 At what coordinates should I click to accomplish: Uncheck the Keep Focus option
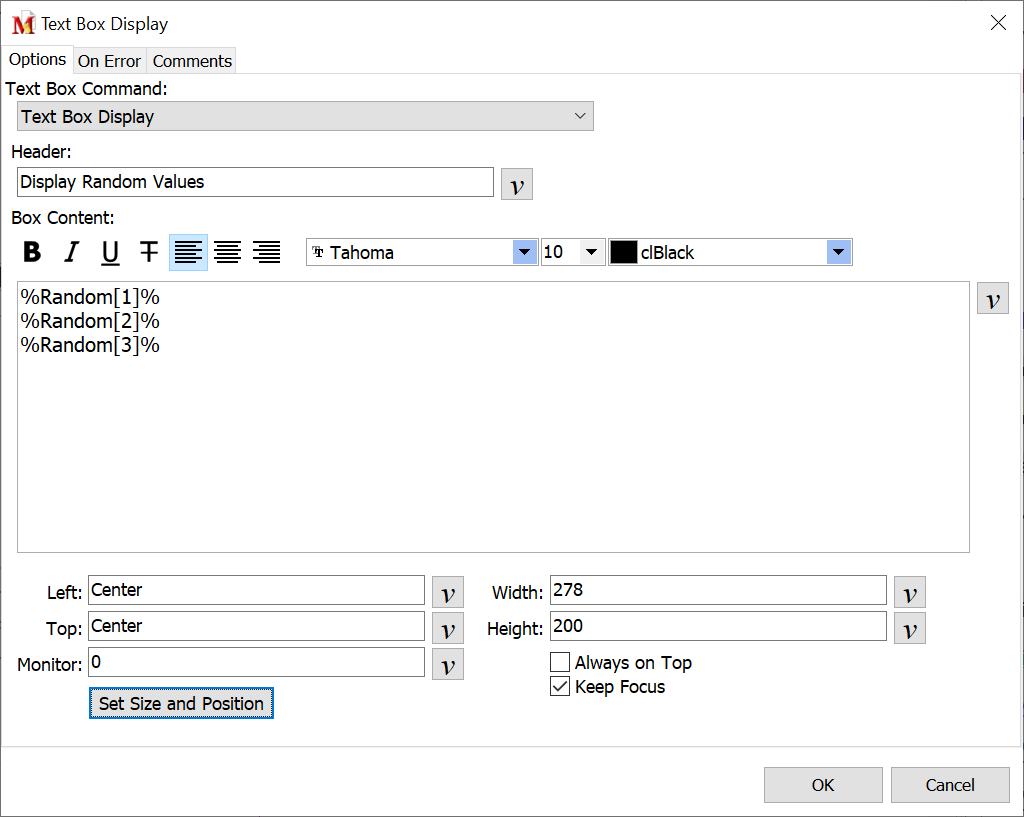click(560, 687)
